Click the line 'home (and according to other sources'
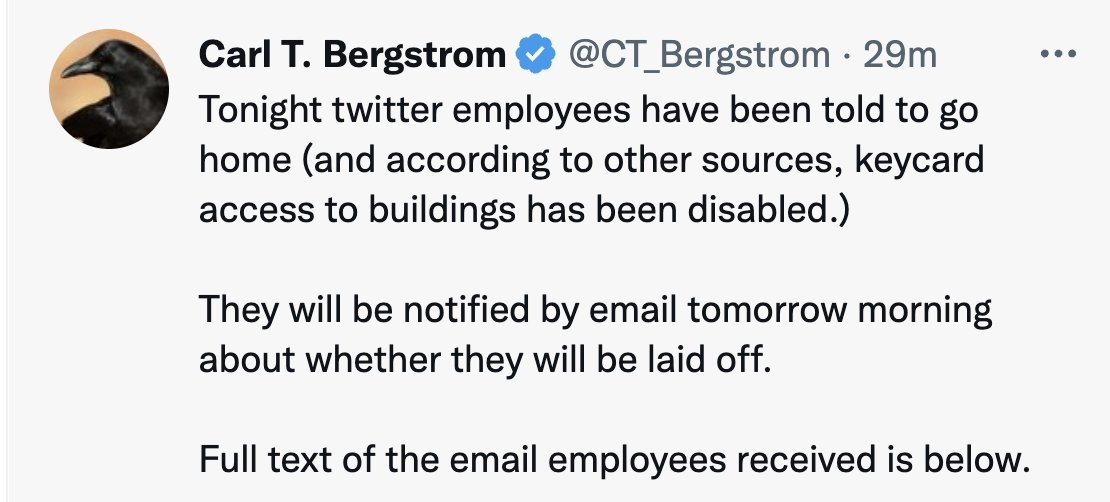Image resolution: width=1110 pixels, height=502 pixels. 591,160
